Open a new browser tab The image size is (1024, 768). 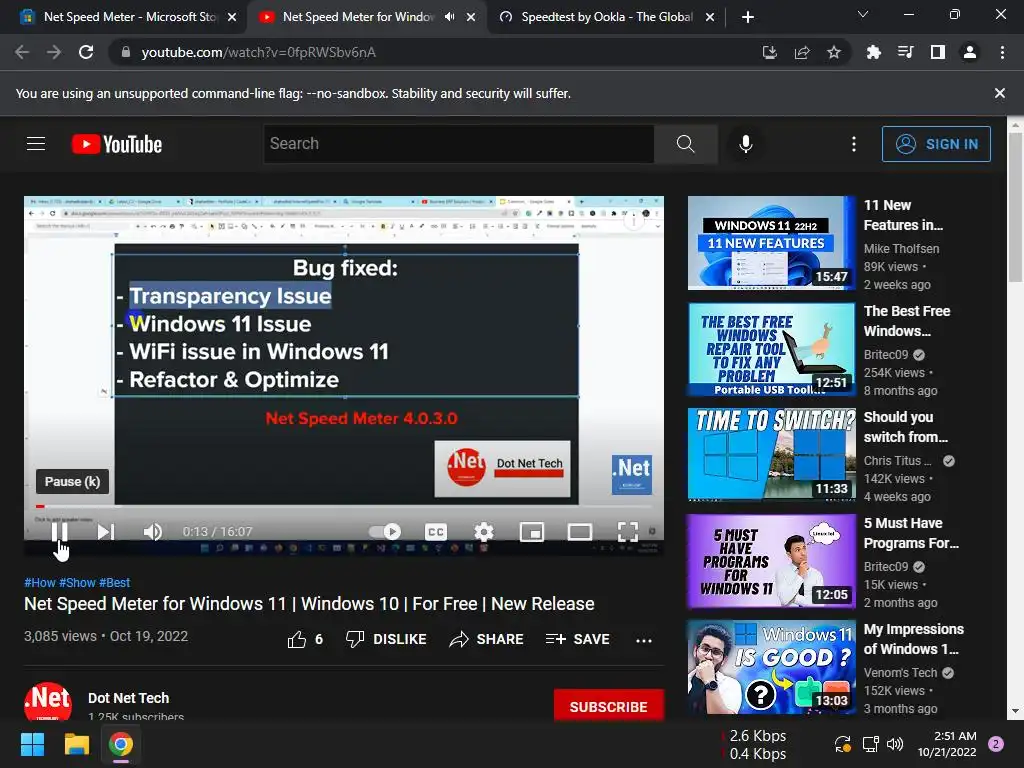(748, 17)
